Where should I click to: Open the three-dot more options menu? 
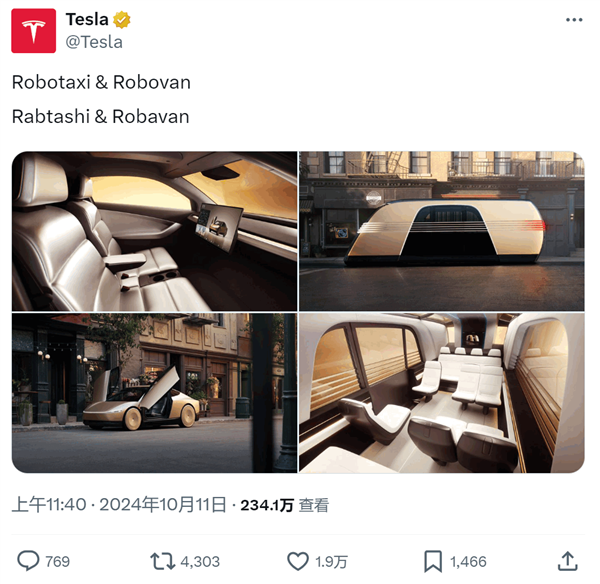coord(574,20)
